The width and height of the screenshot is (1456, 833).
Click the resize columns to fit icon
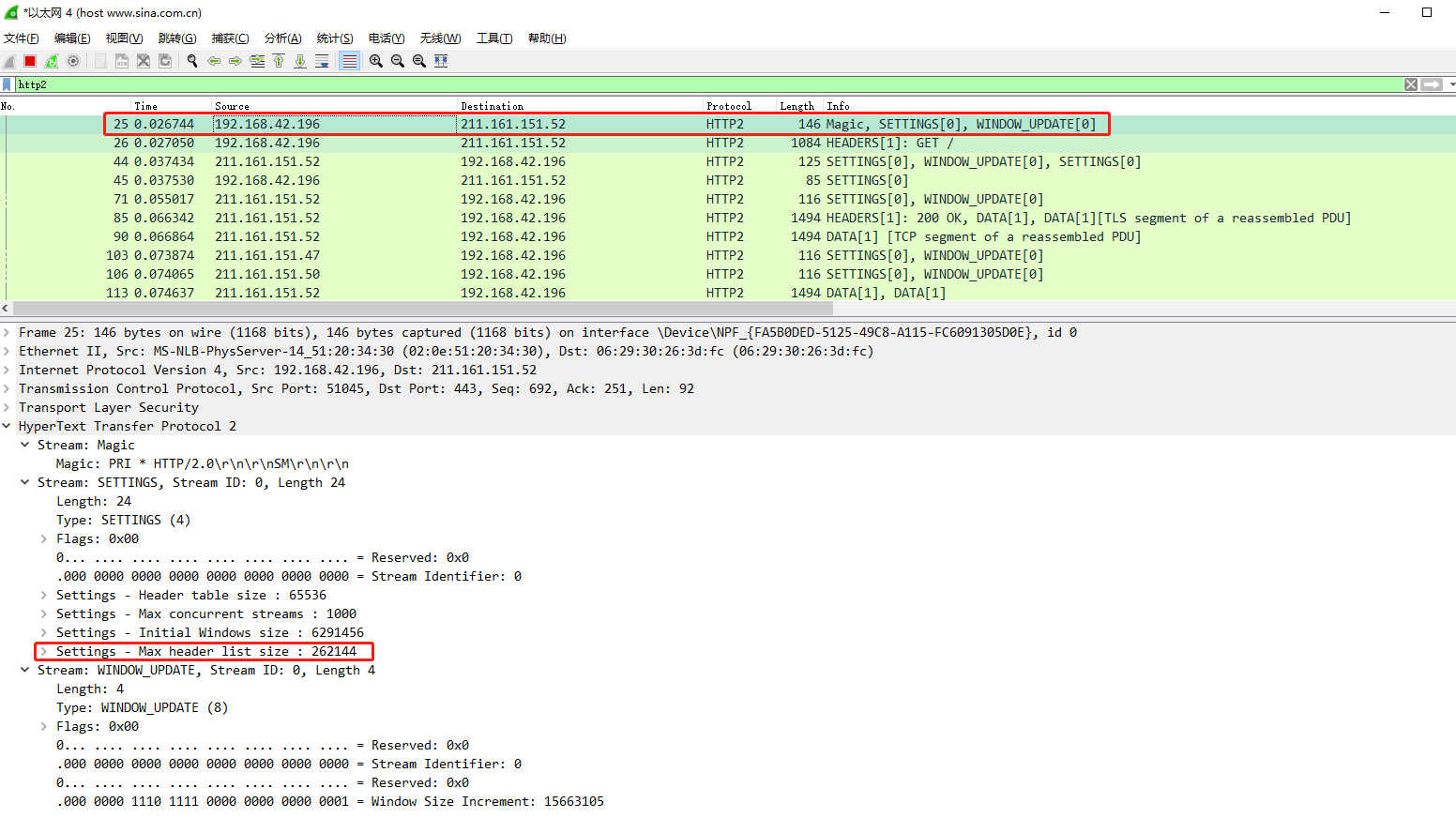click(x=441, y=60)
